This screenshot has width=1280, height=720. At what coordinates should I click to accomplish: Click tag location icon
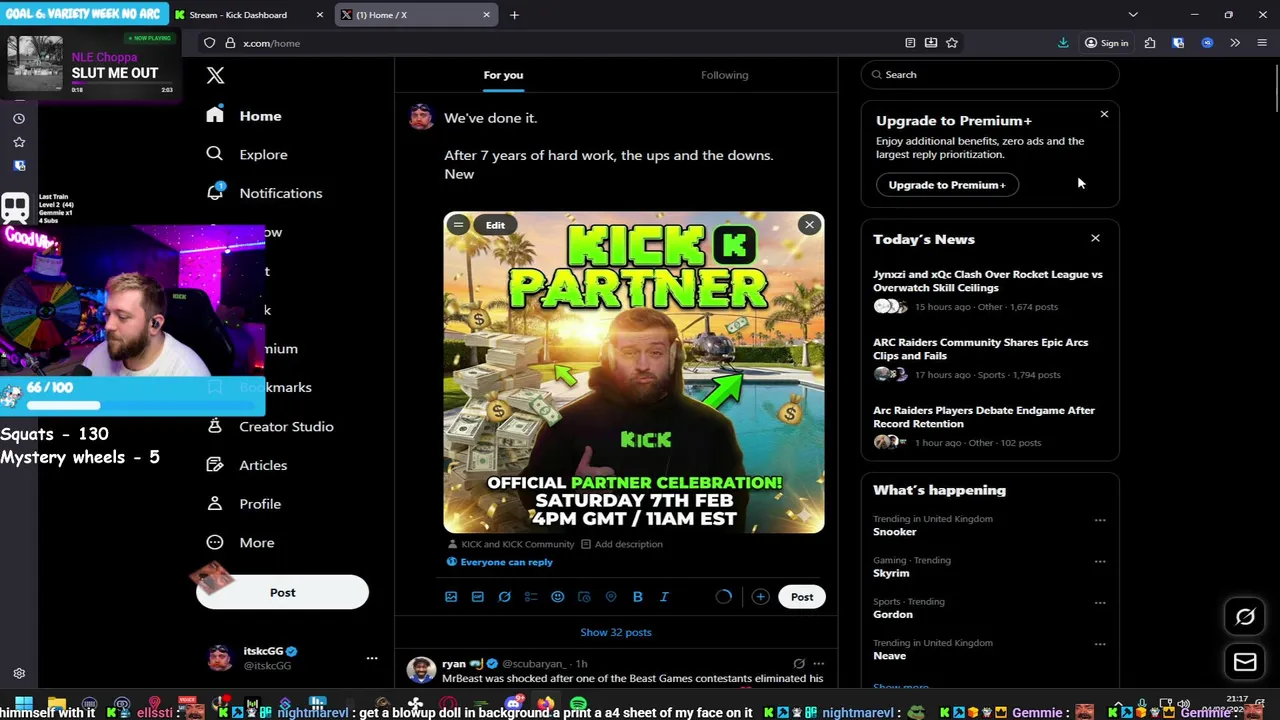point(611,597)
